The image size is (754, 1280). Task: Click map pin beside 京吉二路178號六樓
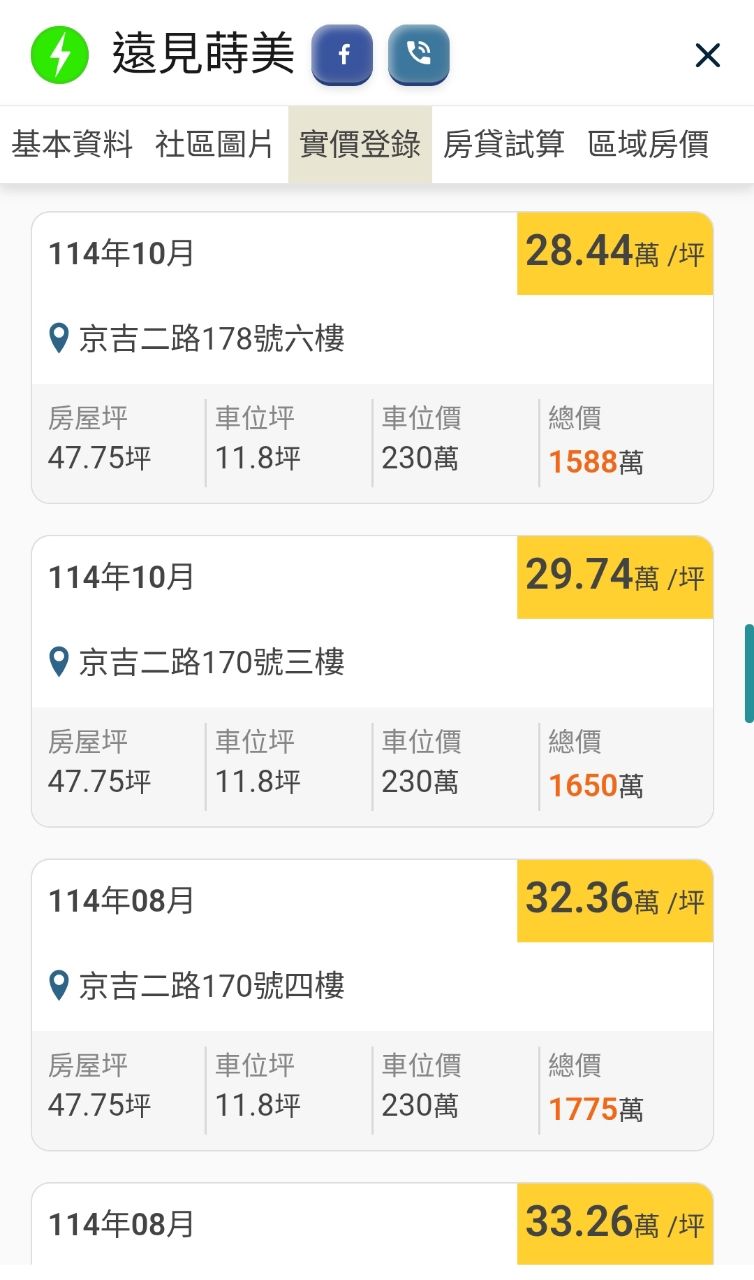[60, 338]
